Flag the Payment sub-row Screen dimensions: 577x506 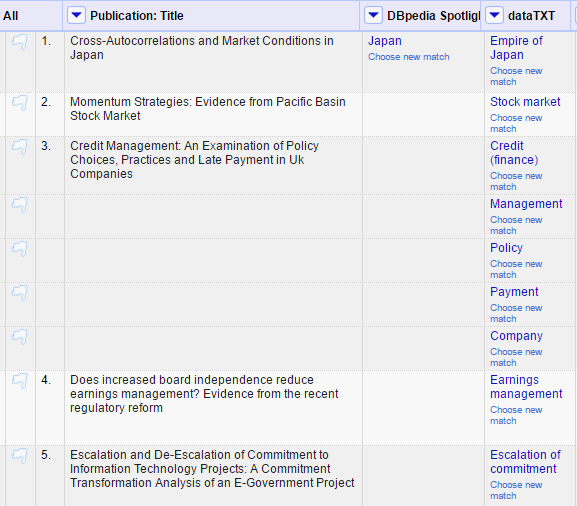[20, 293]
